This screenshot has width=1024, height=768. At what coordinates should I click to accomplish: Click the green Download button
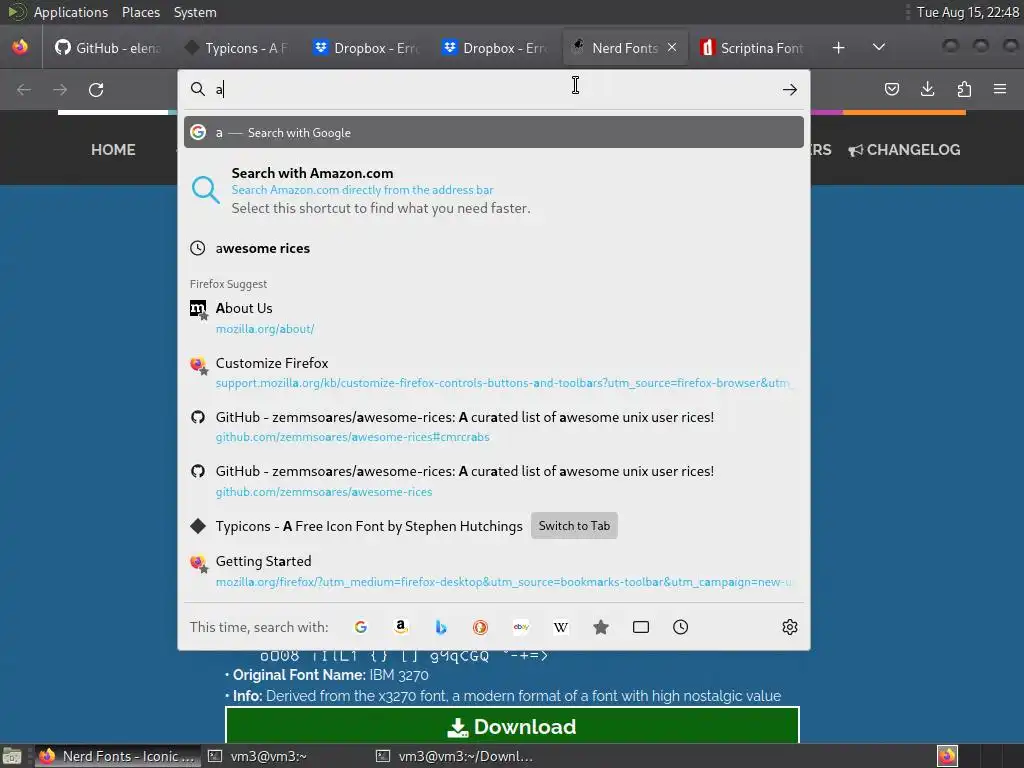coord(512,726)
